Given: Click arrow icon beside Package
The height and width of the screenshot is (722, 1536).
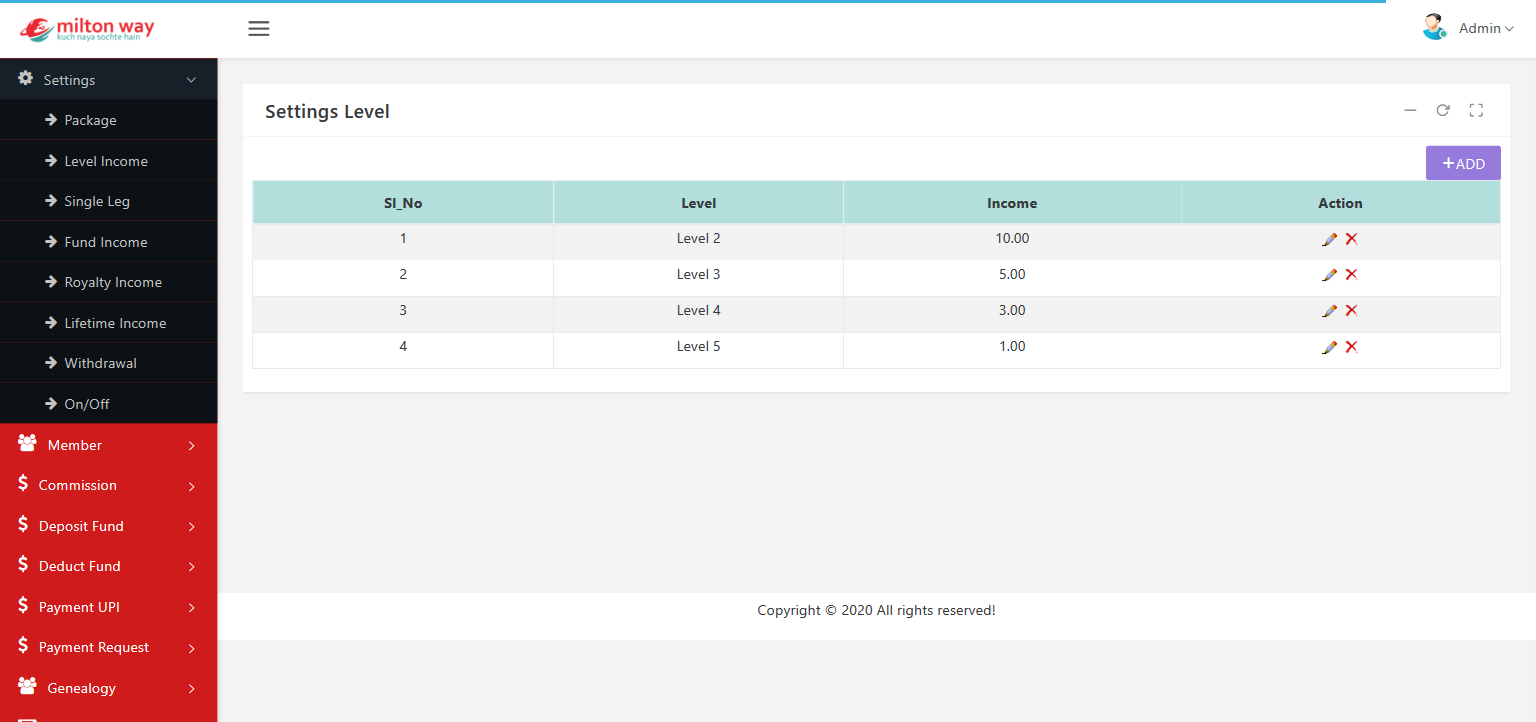Looking at the screenshot, I should [x=51, y=120].
